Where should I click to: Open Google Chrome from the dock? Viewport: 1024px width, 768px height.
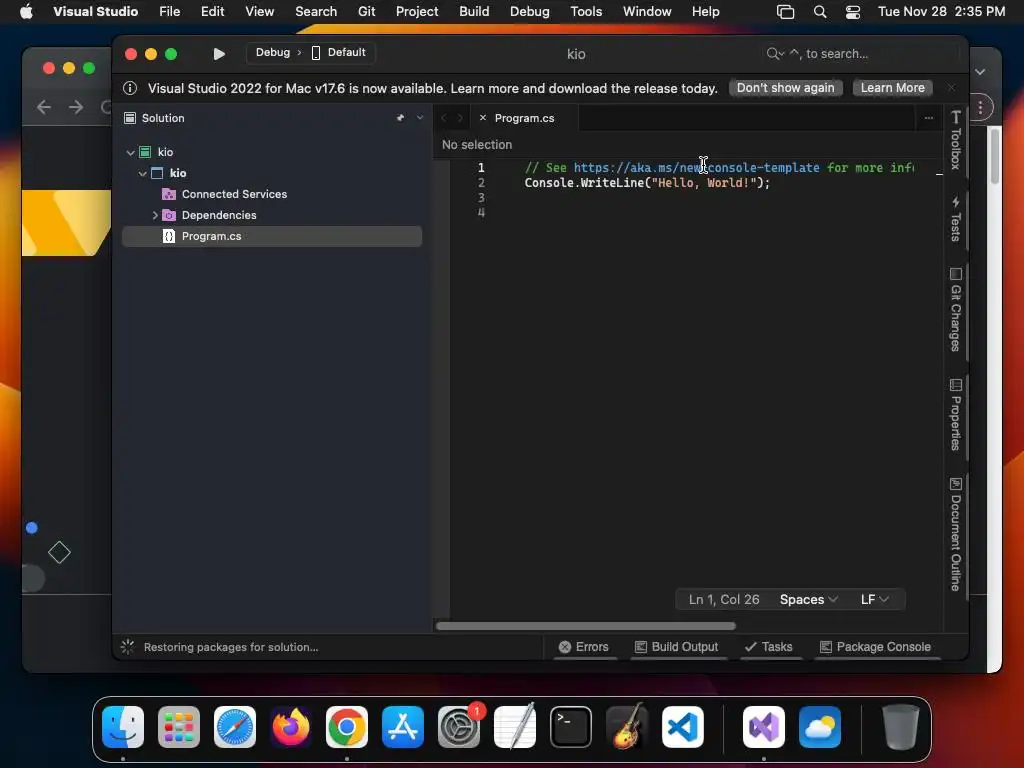pyautogui.click(x=347, y=727)
